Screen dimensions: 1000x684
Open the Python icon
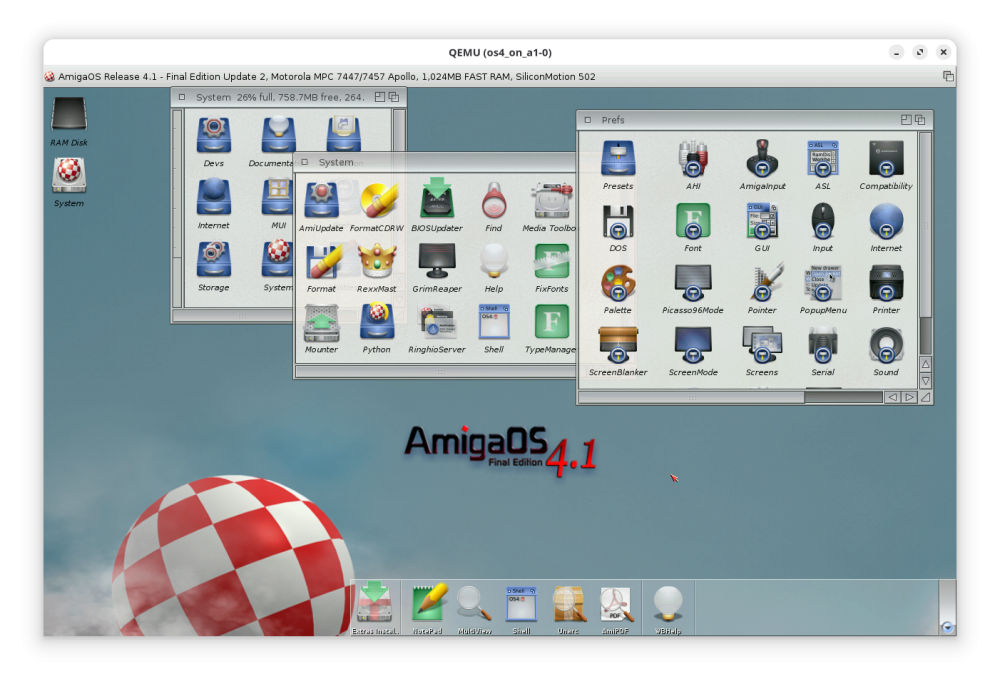[x=376, y=323]
